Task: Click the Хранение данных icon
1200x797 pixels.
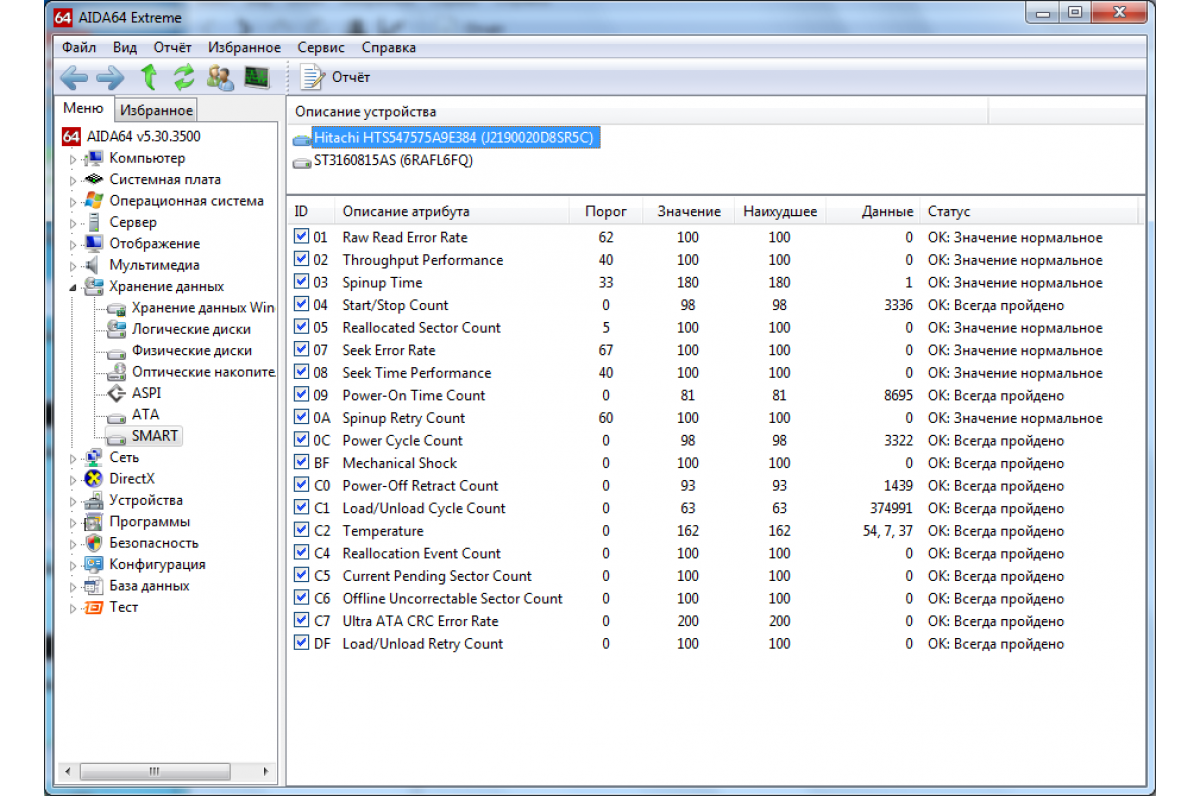Action: pos(94,287)
